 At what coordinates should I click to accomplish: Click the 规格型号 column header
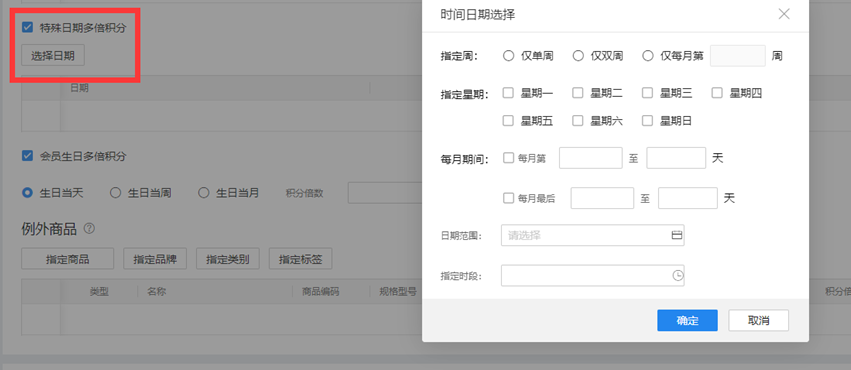(398, 292)
